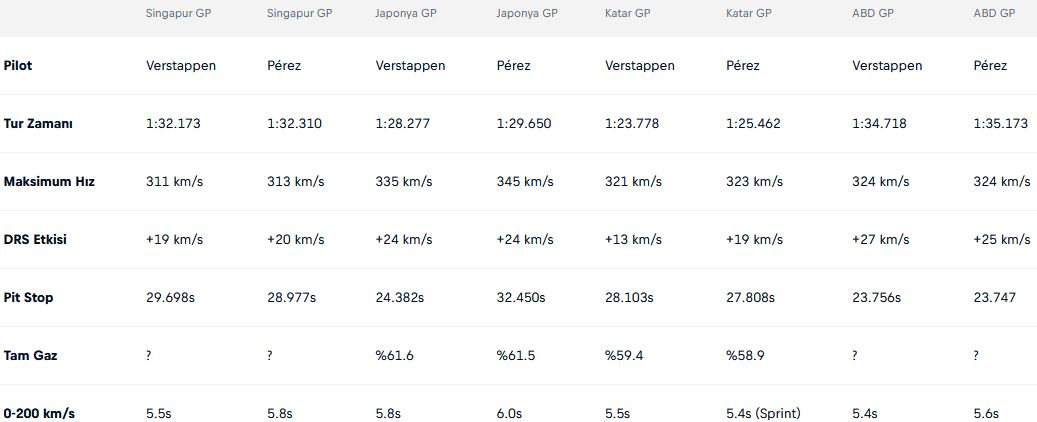This screenshot has height=422, width=1037.
Task: Click the "0-200 km/s" row label
Action: coord(39,413)
